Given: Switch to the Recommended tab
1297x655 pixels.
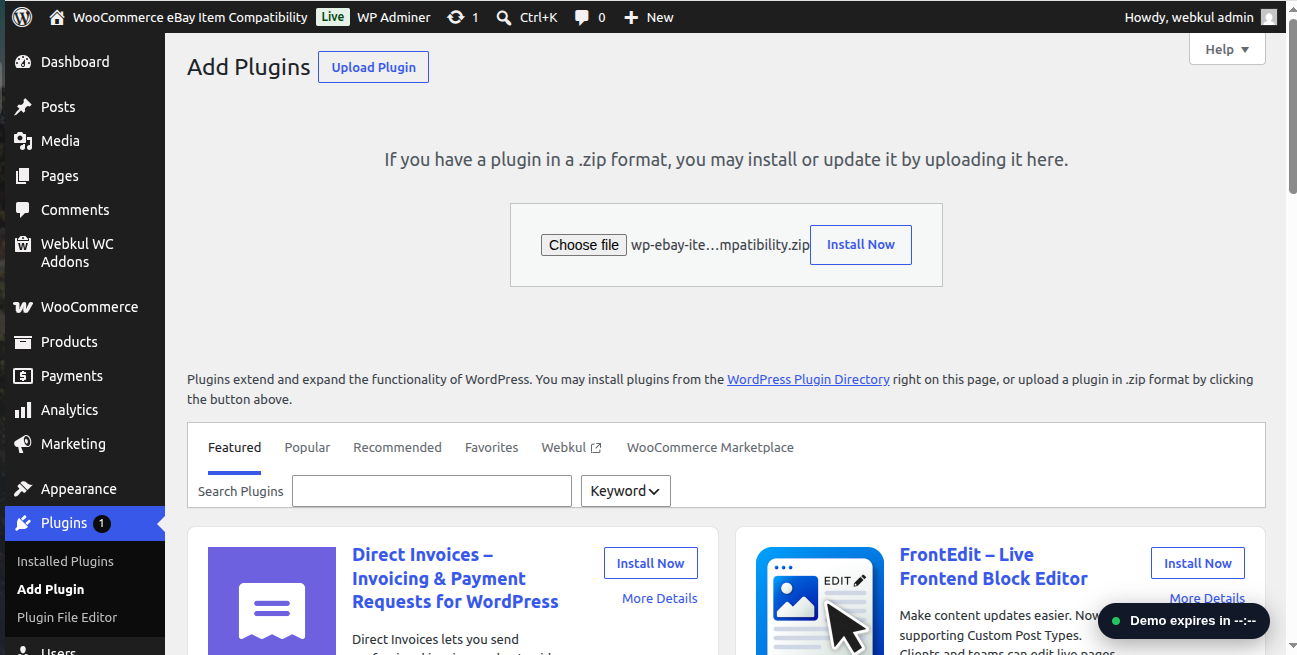Looking at the screenshot, I should tap(397, 447).
